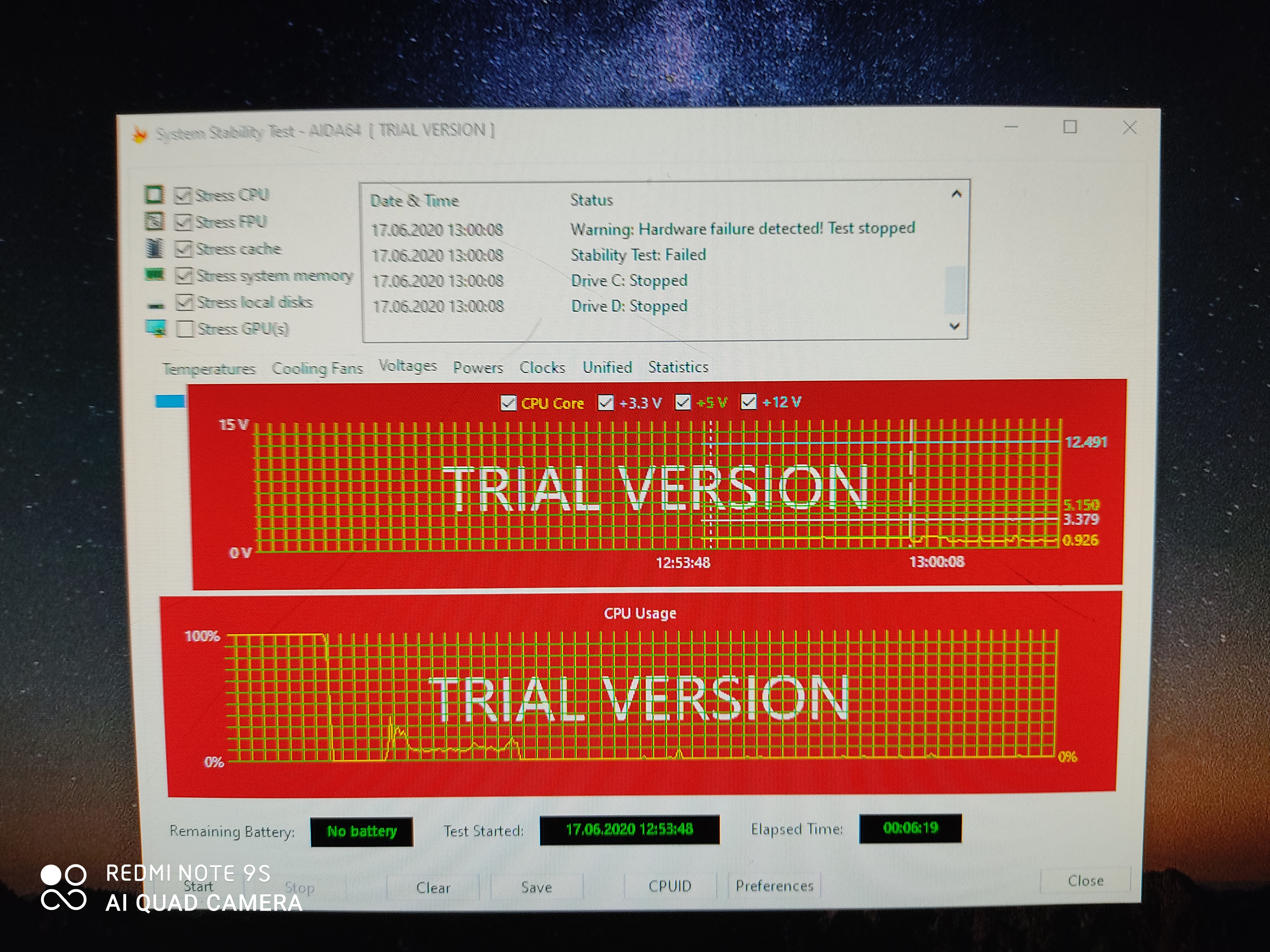Click the 12:53:48 marker on voltage graph
Image resolution: width=1270 pixels, height=952 pixels.
point(683,562)
